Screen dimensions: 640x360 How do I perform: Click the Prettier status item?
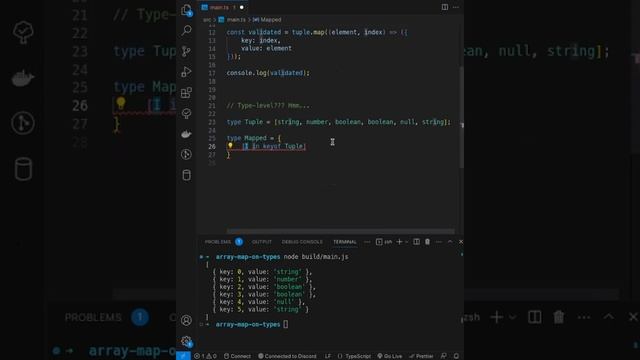coord(421,356)
